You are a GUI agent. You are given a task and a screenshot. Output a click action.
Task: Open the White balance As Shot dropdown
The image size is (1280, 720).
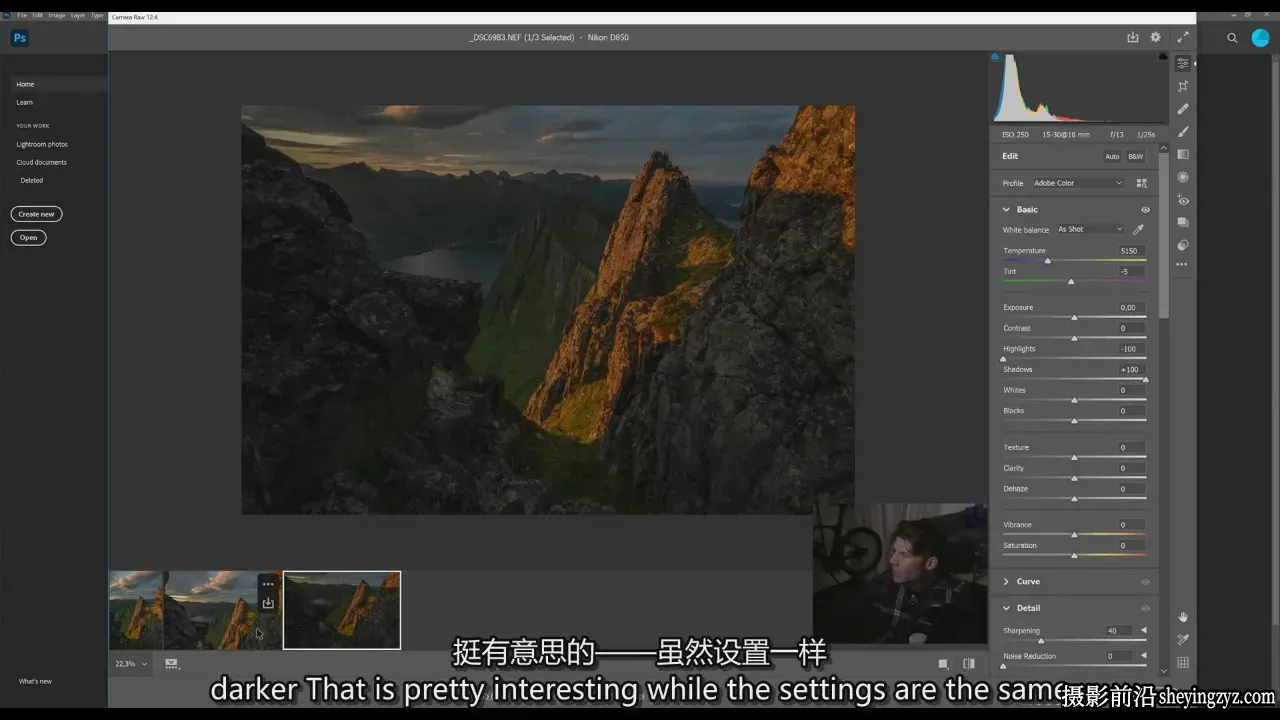point(1090,229)
